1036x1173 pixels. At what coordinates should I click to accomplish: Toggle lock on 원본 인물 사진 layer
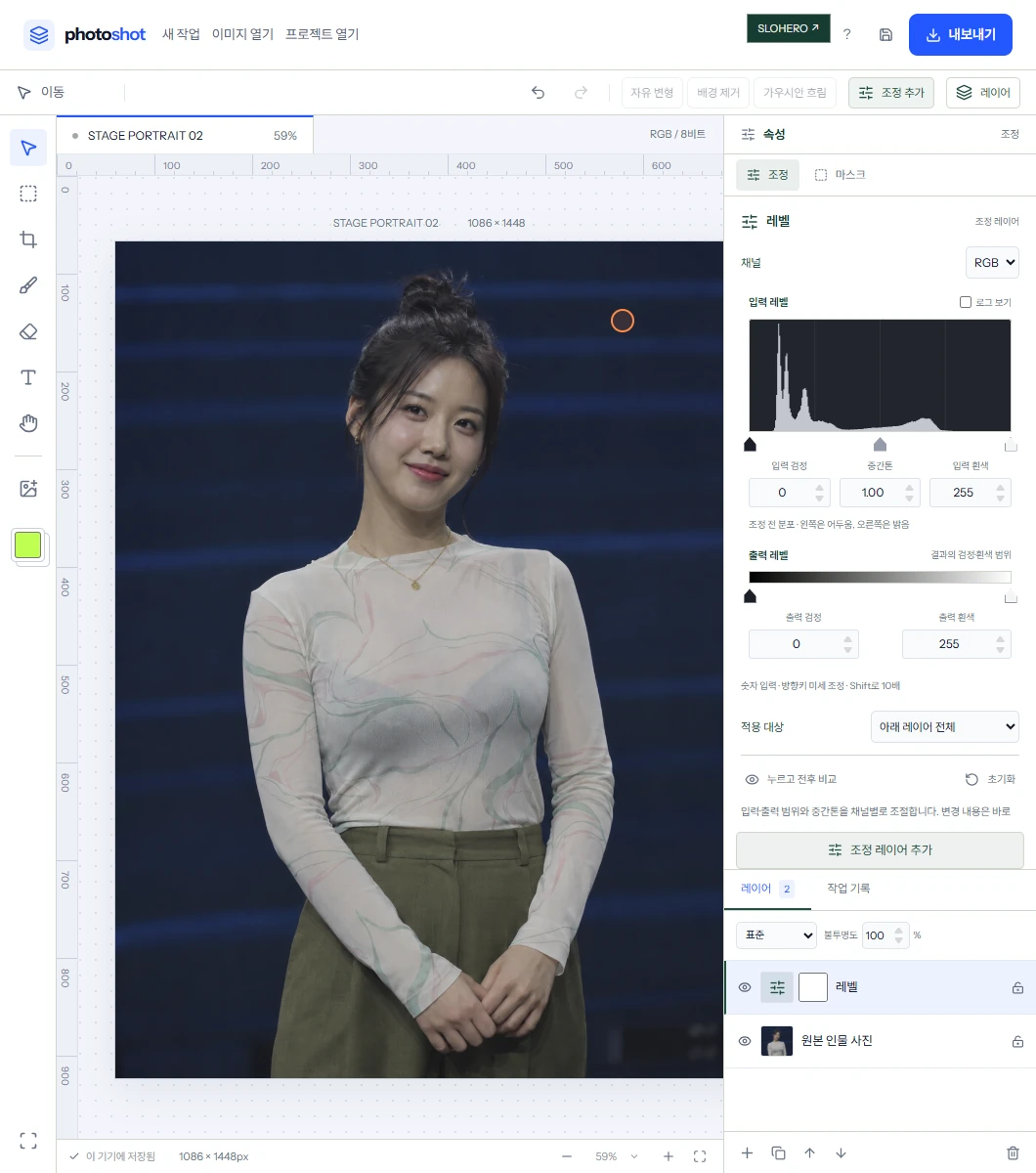point(1017,1042)
